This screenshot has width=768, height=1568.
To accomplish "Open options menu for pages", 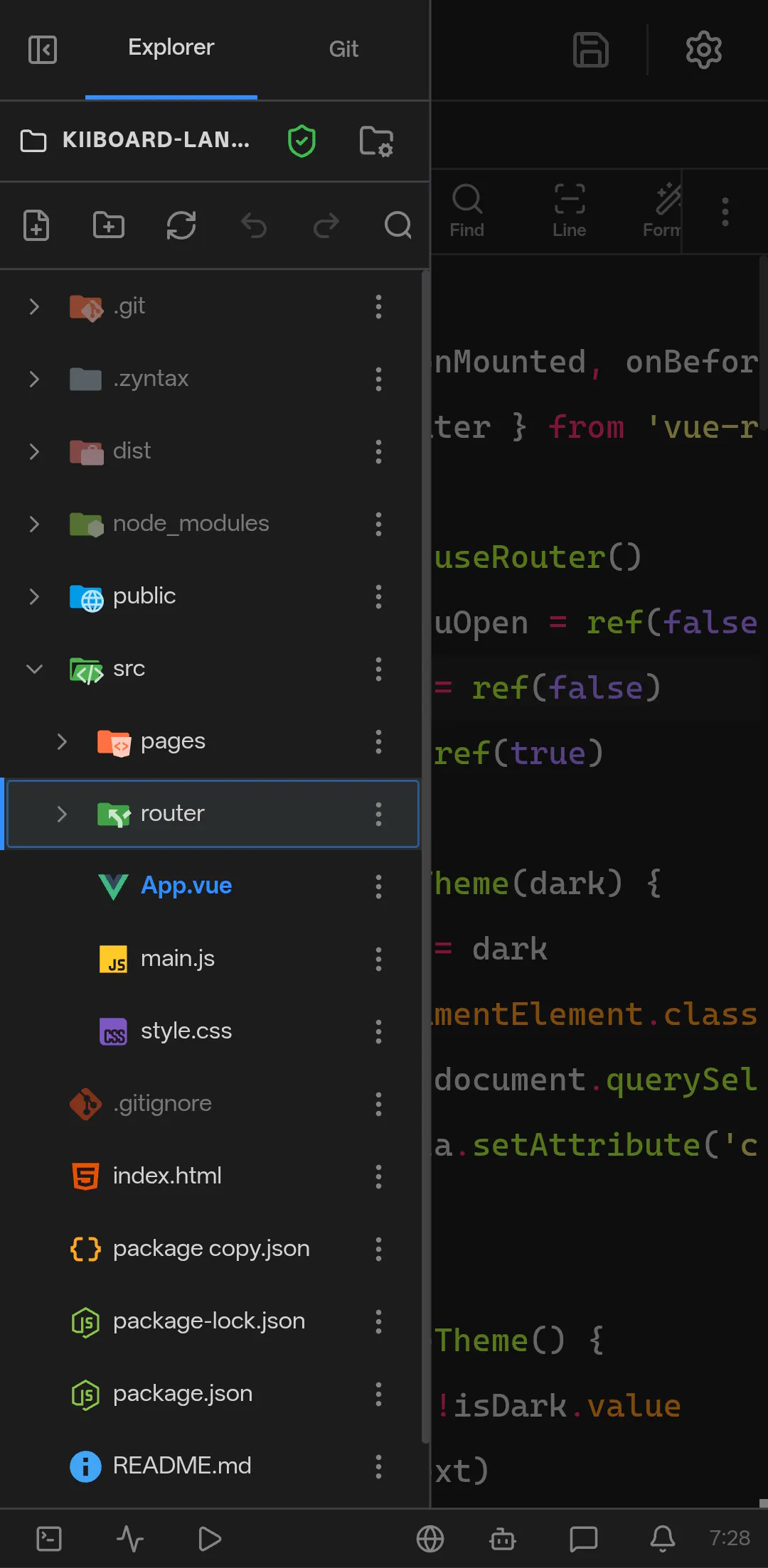I will pyautogui.click(x=378, y=741).
